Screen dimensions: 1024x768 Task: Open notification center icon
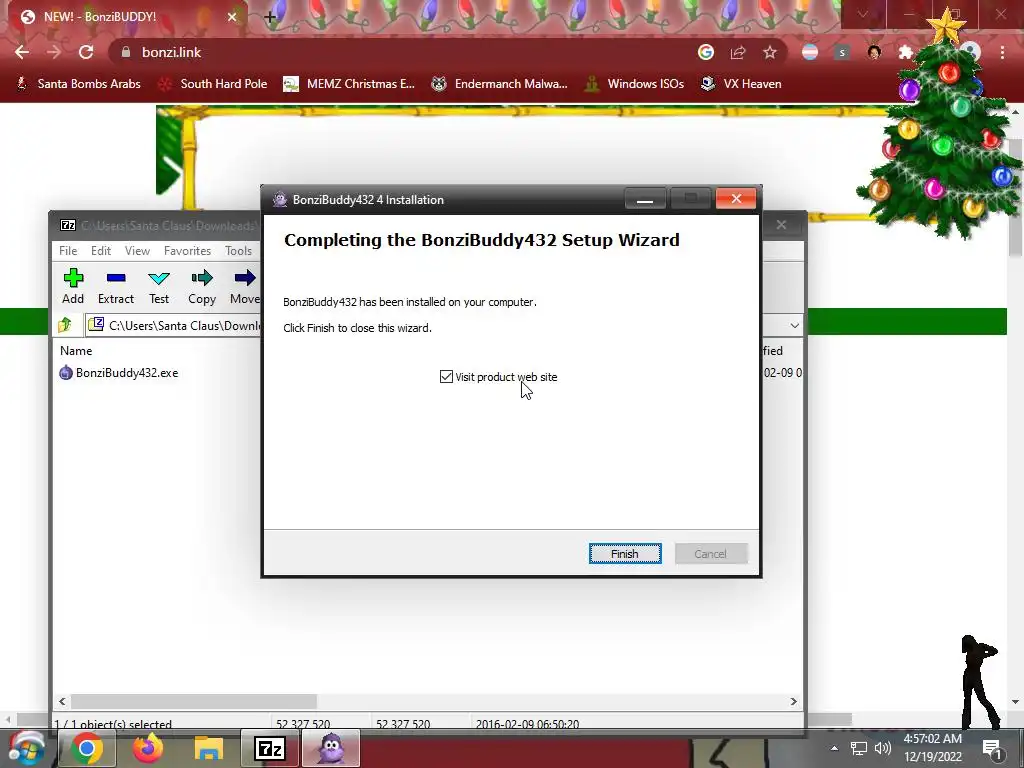(x=993, y=748)
